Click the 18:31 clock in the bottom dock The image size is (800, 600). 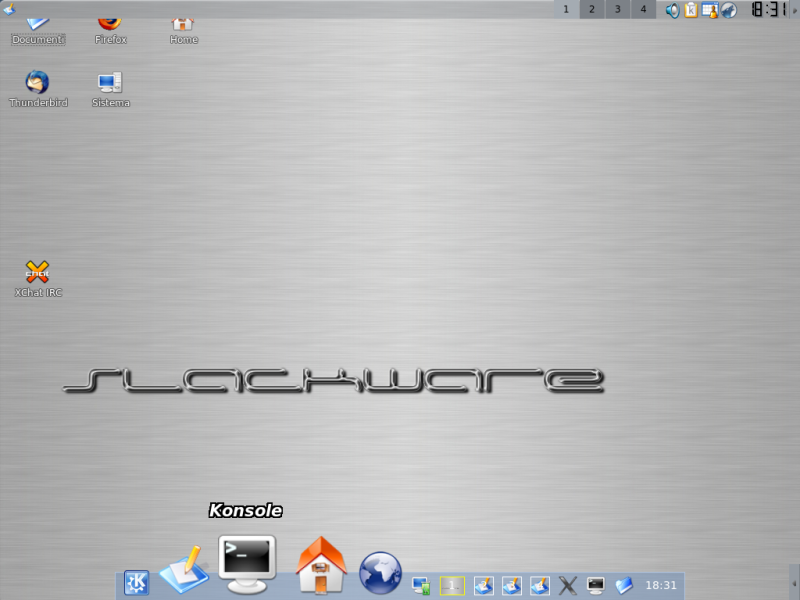[661, 585]
